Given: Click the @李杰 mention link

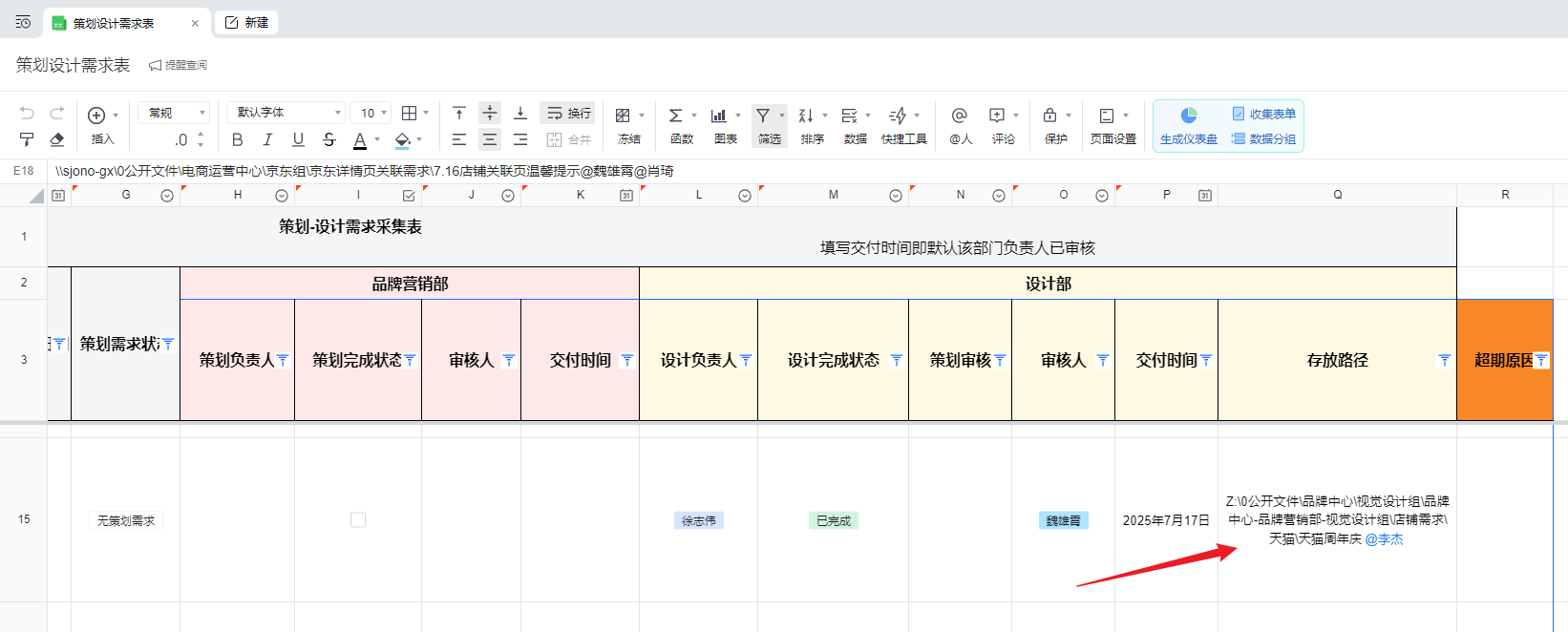Looking at the screenshot, I should click(1384, 539).
